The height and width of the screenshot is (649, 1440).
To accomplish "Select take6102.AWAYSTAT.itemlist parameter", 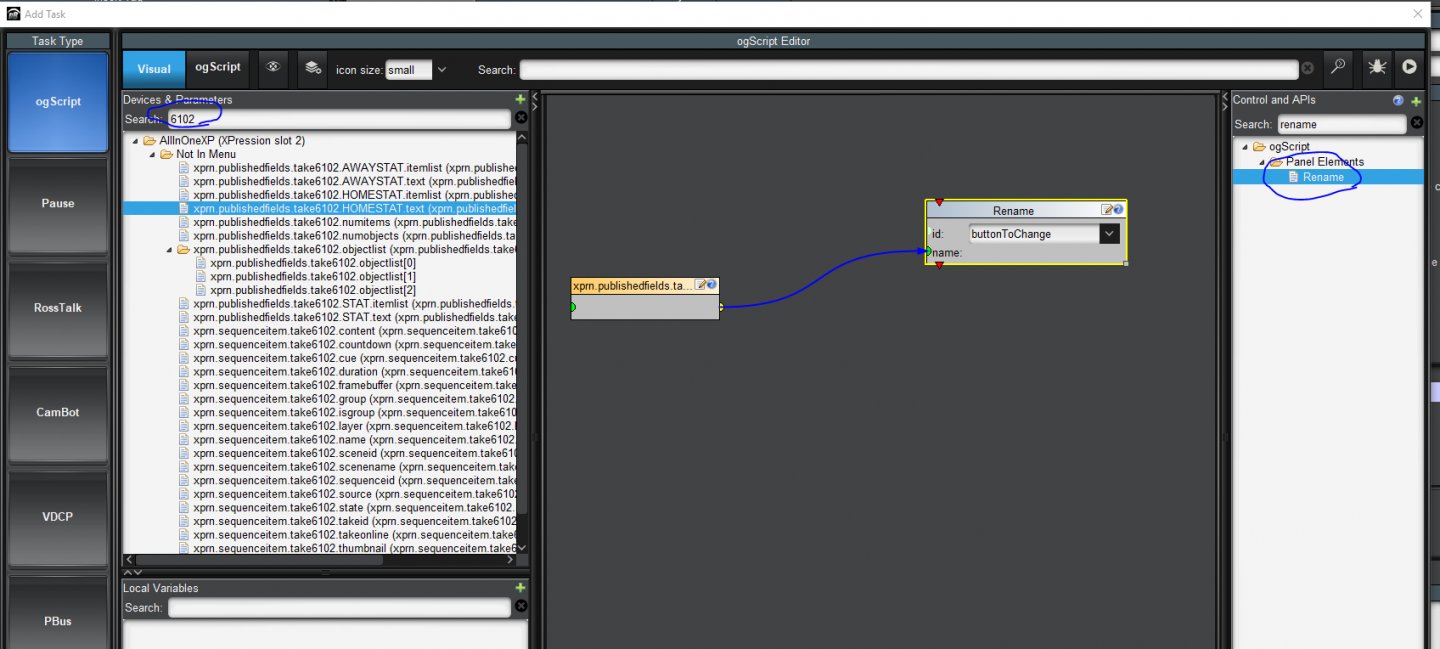I will [x=347, y=168].
